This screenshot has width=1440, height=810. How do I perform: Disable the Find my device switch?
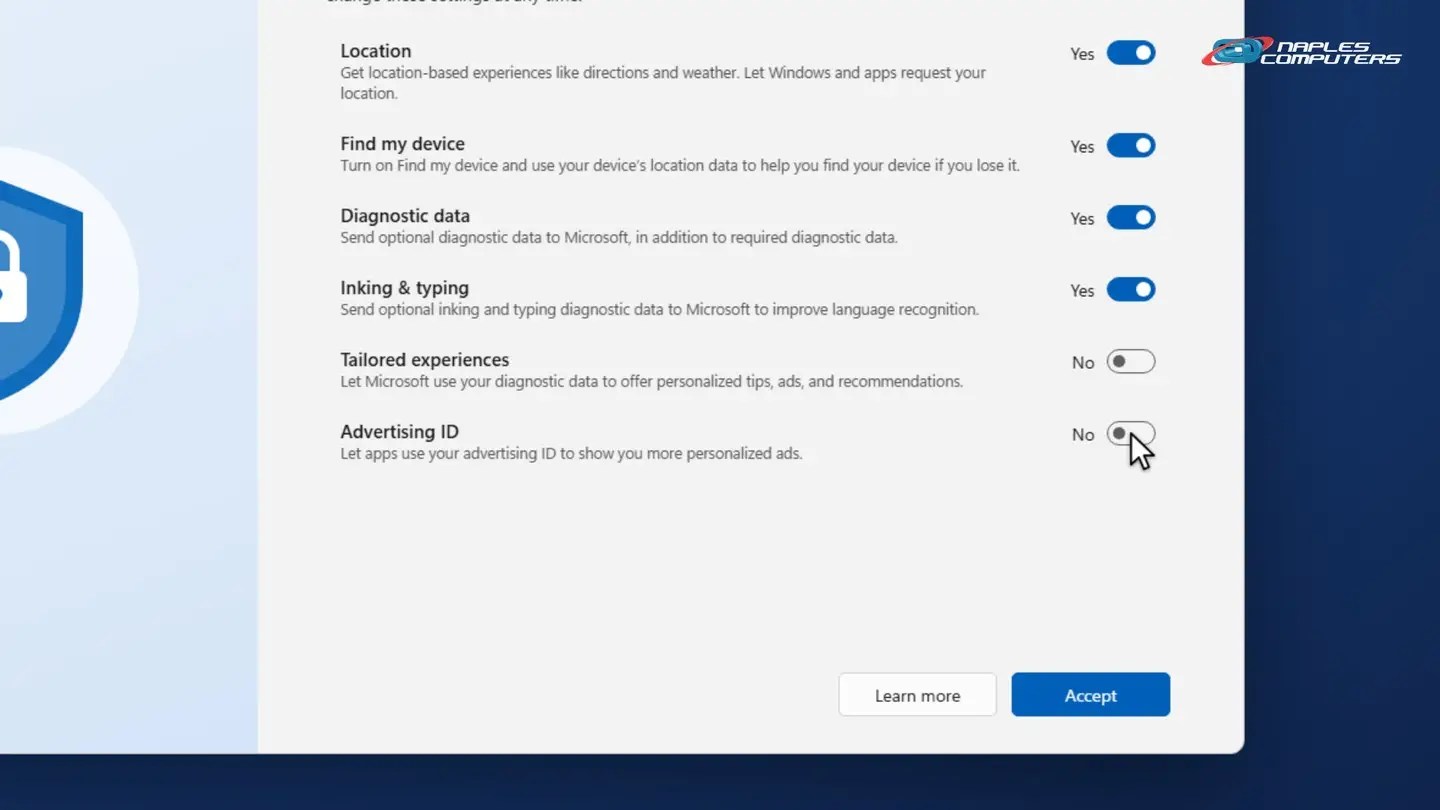pos(1131,146)
